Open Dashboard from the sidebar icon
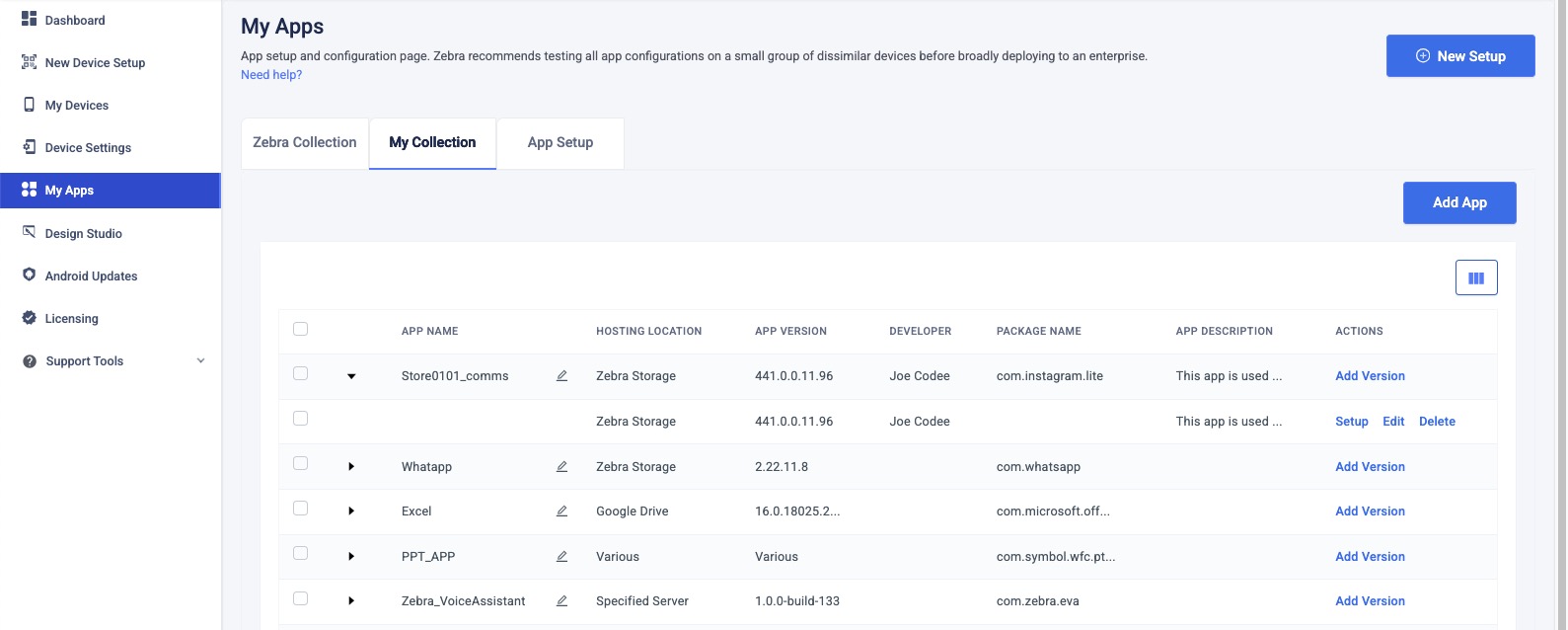Image resolution: width=1568 pixels, height=630 pixels. (30, 20)
